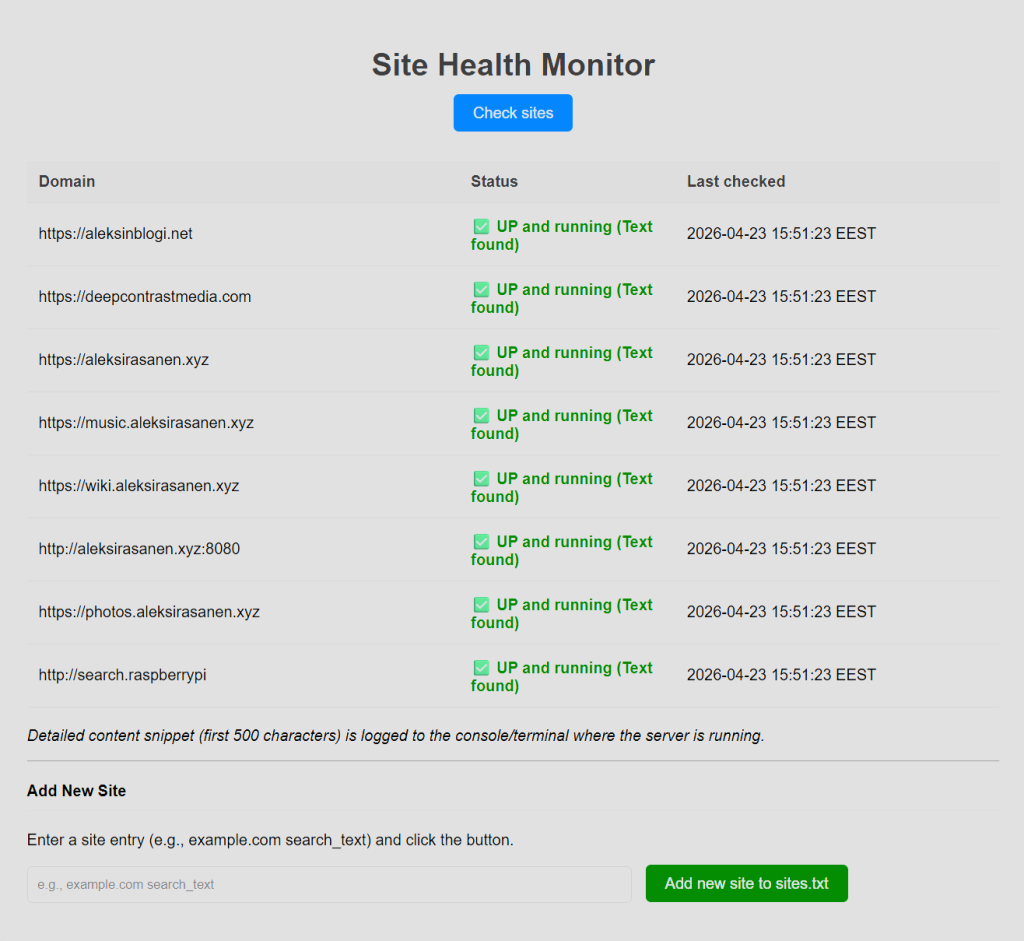The height and width of the screenshot is (941, 1024).
Task: Click the Check sites button
Action: [512, 113]
